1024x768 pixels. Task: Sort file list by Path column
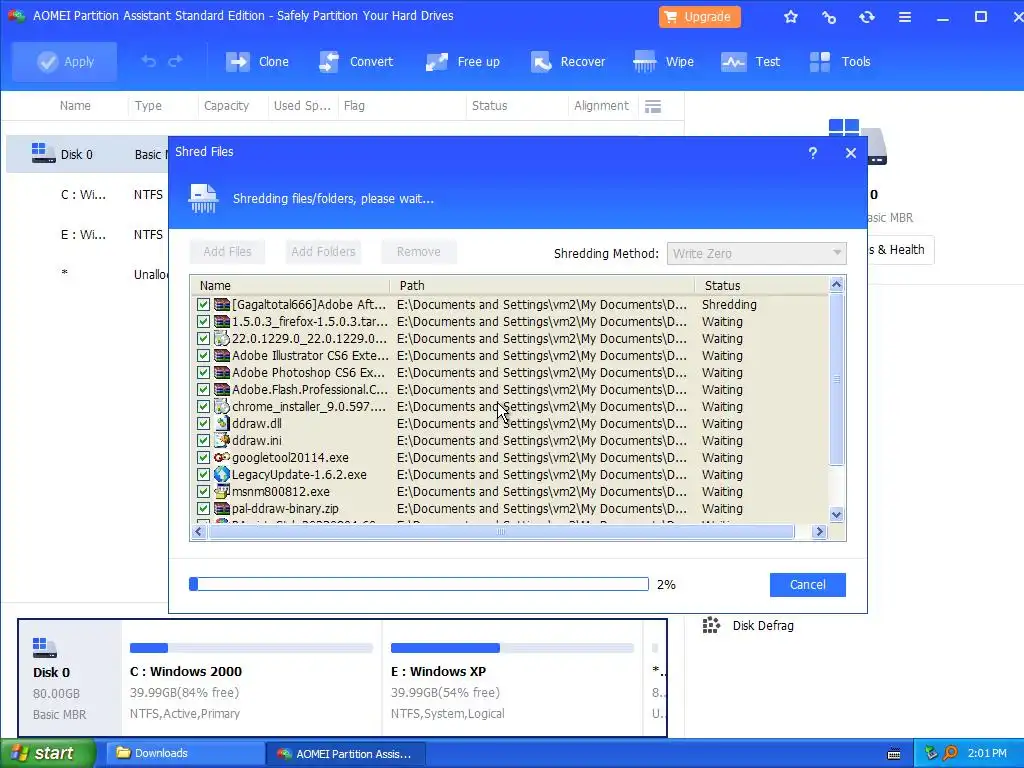543,285
